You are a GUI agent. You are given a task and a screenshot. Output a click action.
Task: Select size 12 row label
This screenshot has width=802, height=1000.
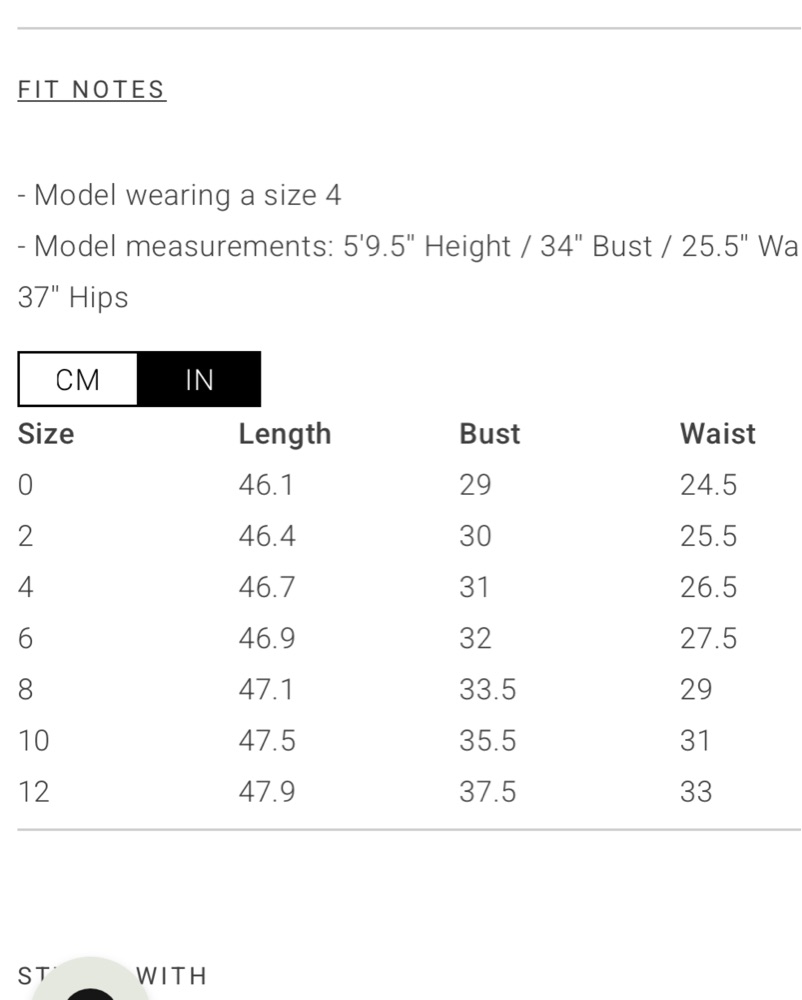[x=34, y=792]
